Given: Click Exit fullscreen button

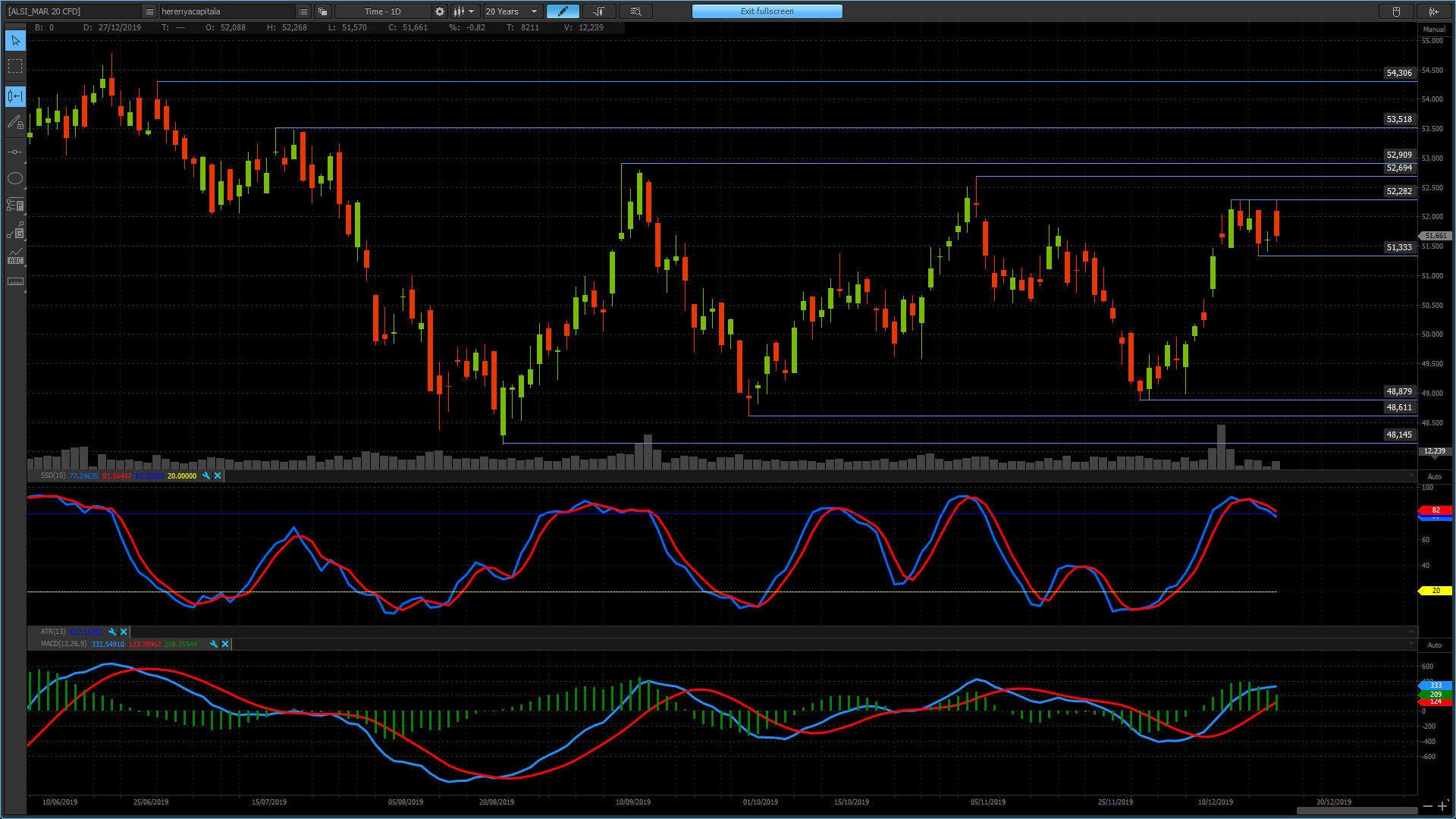Looking at the screenshot, I should tap(767, 11).
